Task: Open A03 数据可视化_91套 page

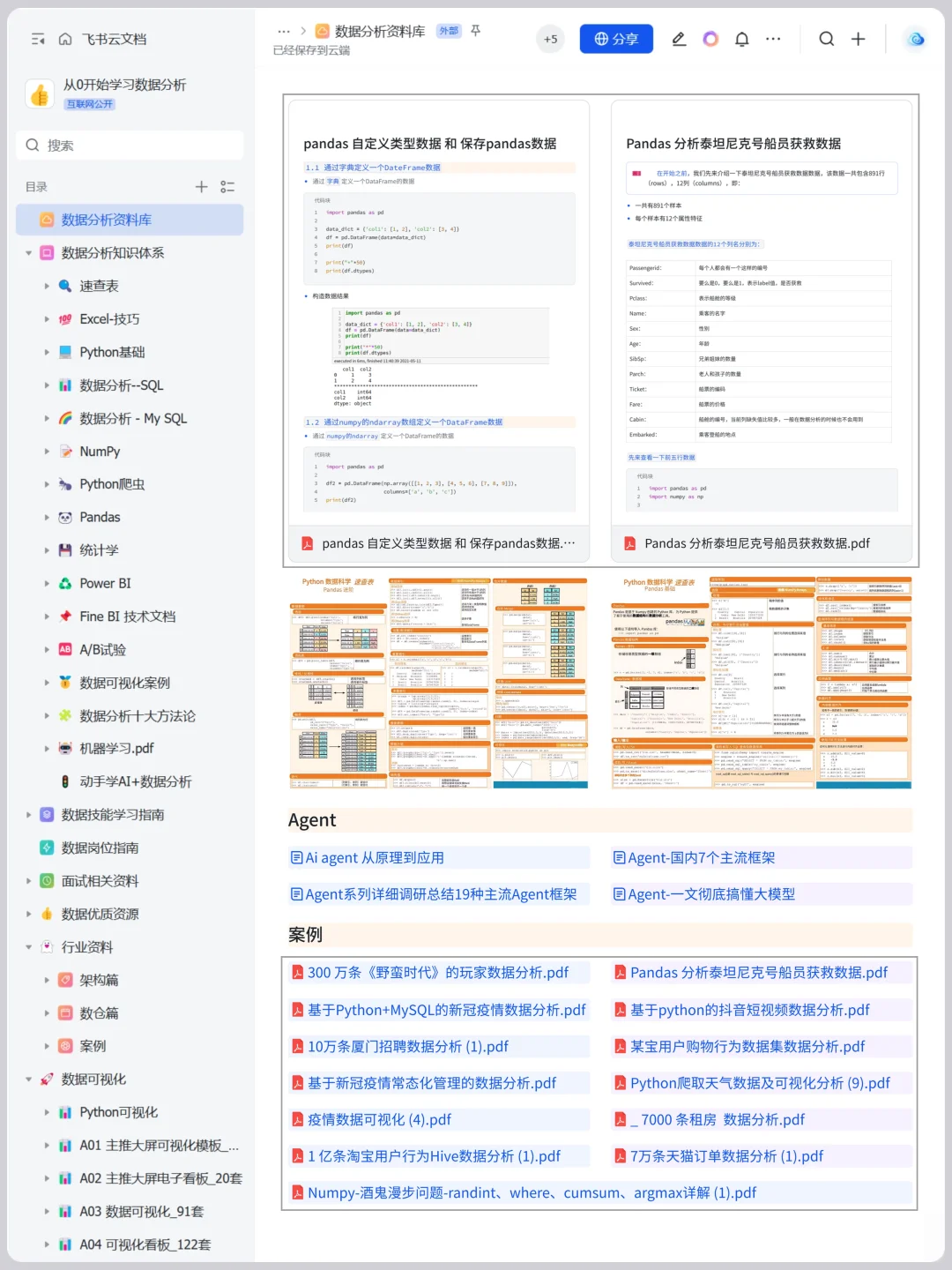Action: pos(141,1212)
